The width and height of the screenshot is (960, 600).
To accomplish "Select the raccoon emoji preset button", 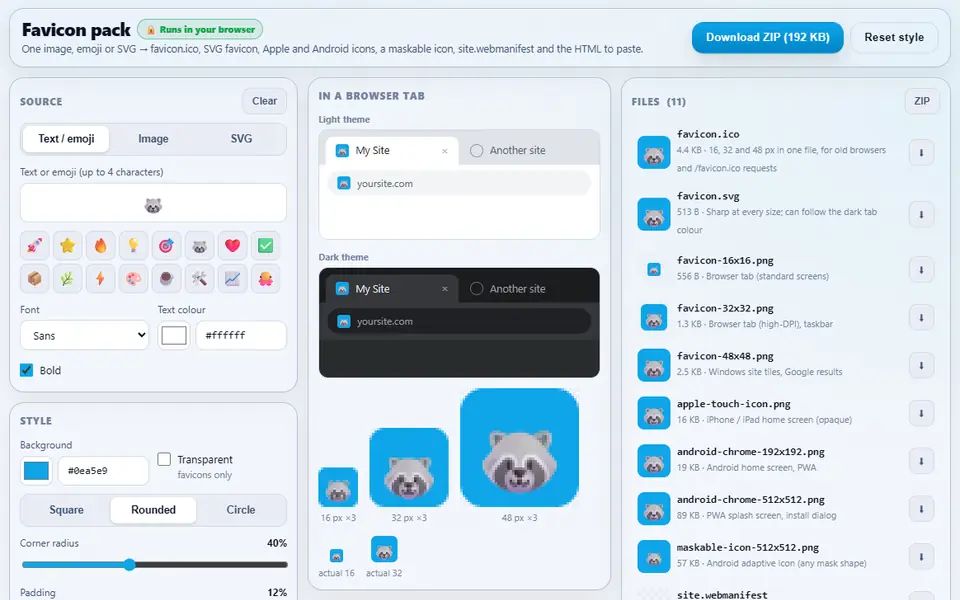I will tap(200, 246).
